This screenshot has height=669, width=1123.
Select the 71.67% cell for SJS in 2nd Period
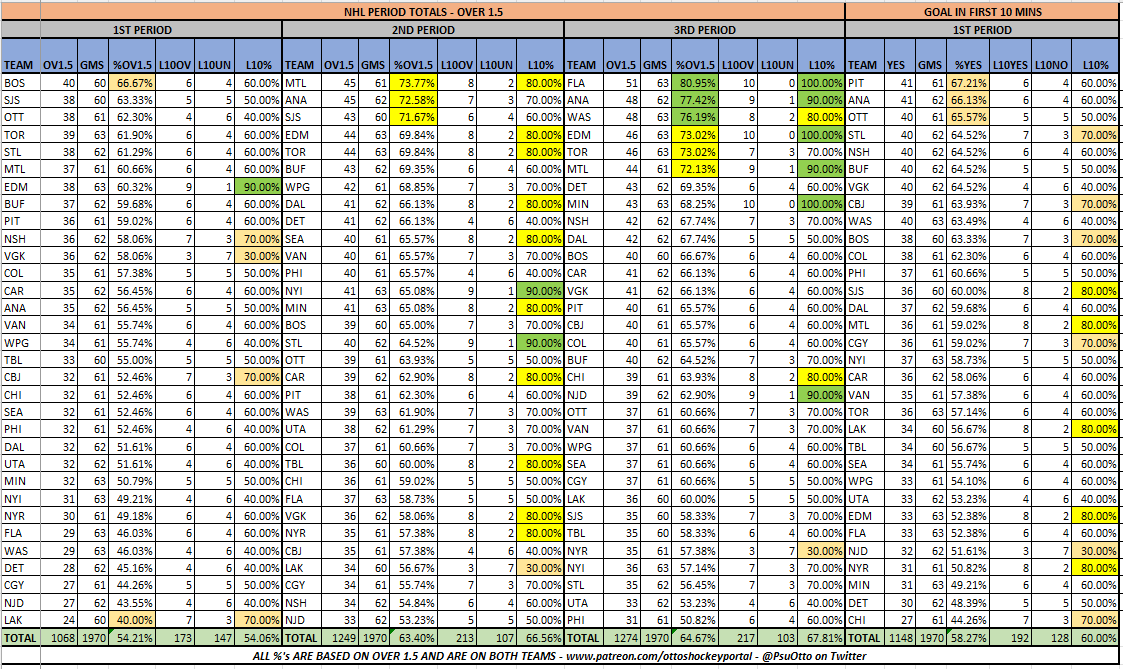tap(415, 117)
